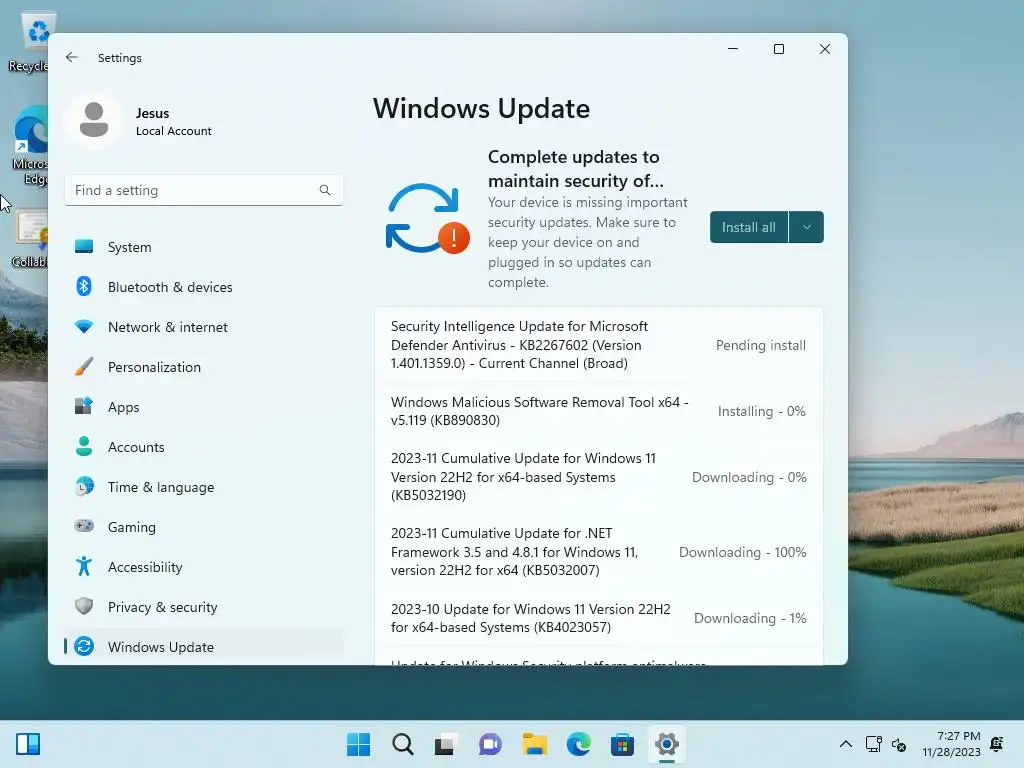Open taskbar Search
The height and width of the screenshot is (768, 1024).
pyautogui.click(x=402, y=744)
